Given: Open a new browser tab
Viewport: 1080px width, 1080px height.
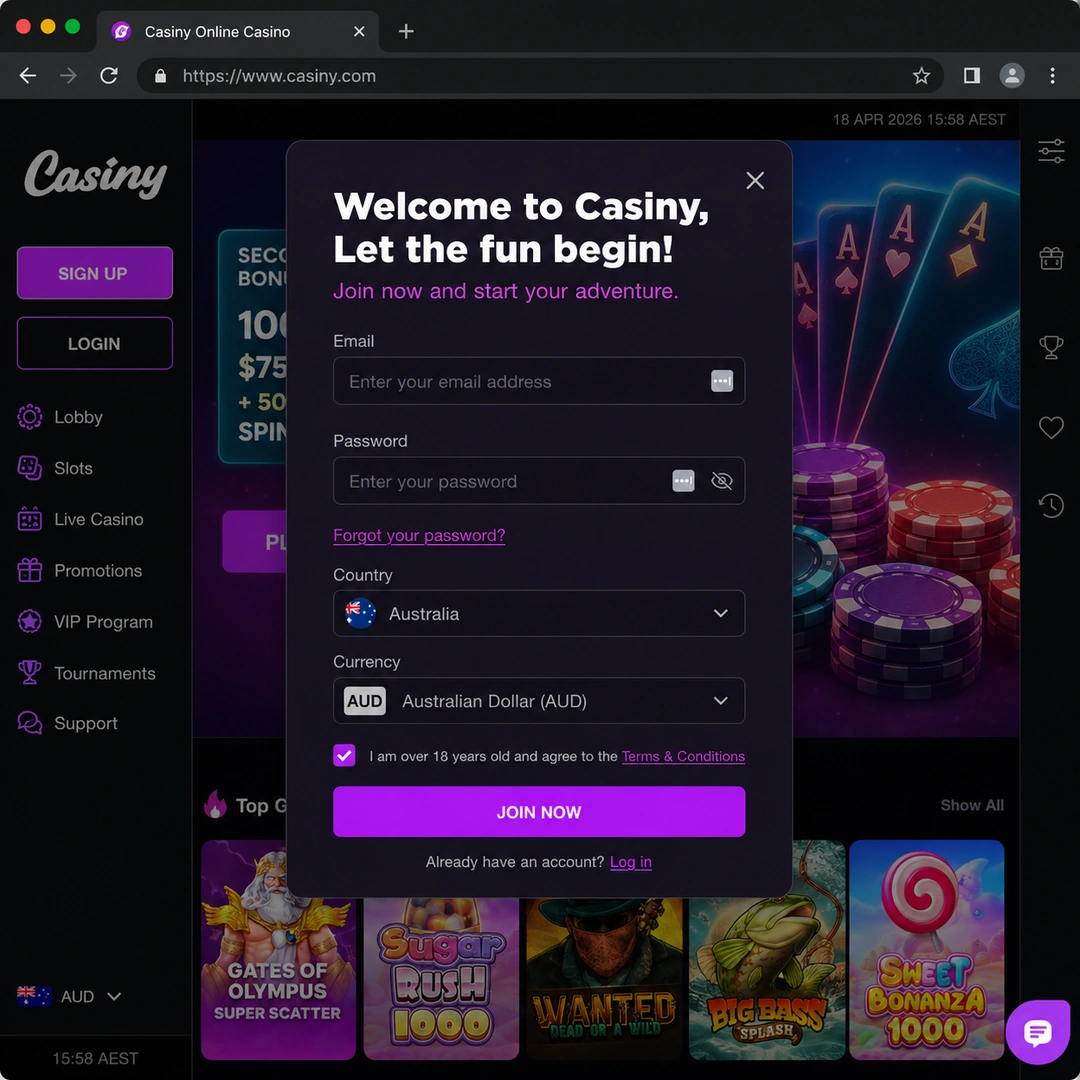Looking at the screenshot, I should 406,31.
